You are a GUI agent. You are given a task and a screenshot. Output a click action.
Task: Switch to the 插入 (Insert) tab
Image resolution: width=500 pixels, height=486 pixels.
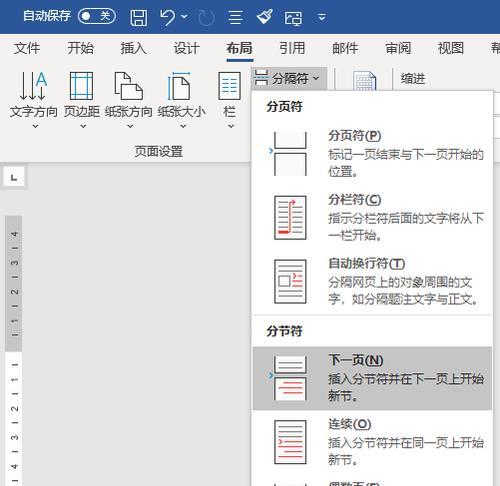pos(133,48)
